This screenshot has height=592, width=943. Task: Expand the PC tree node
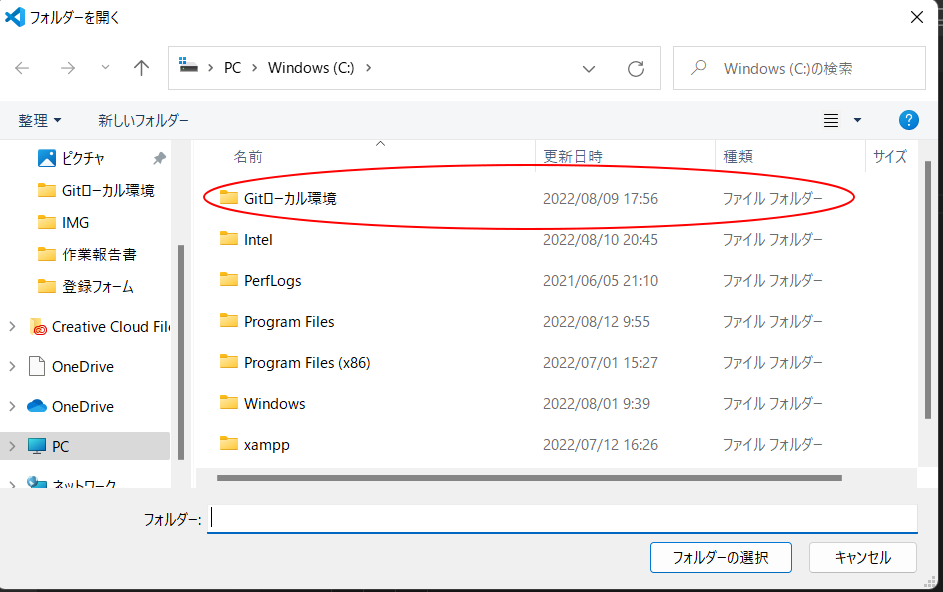(x=12, y=446)
